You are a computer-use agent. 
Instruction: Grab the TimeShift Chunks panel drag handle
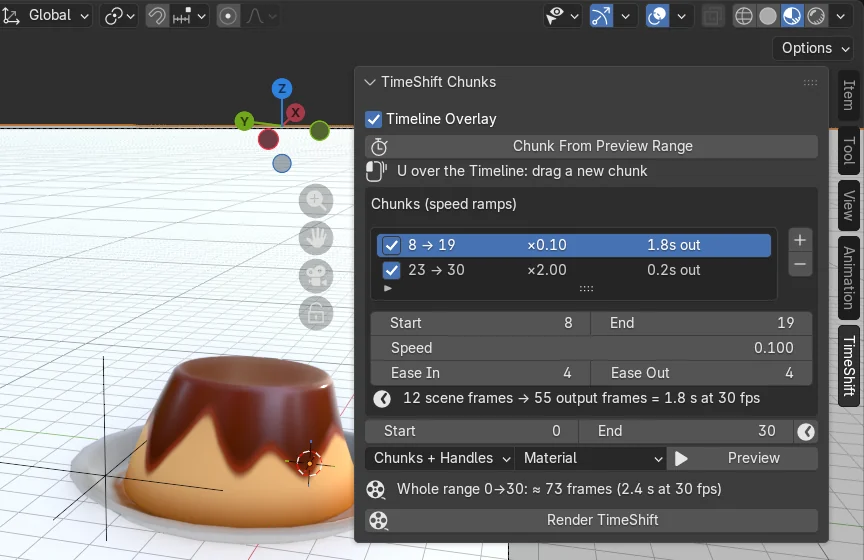pos(810,83)
